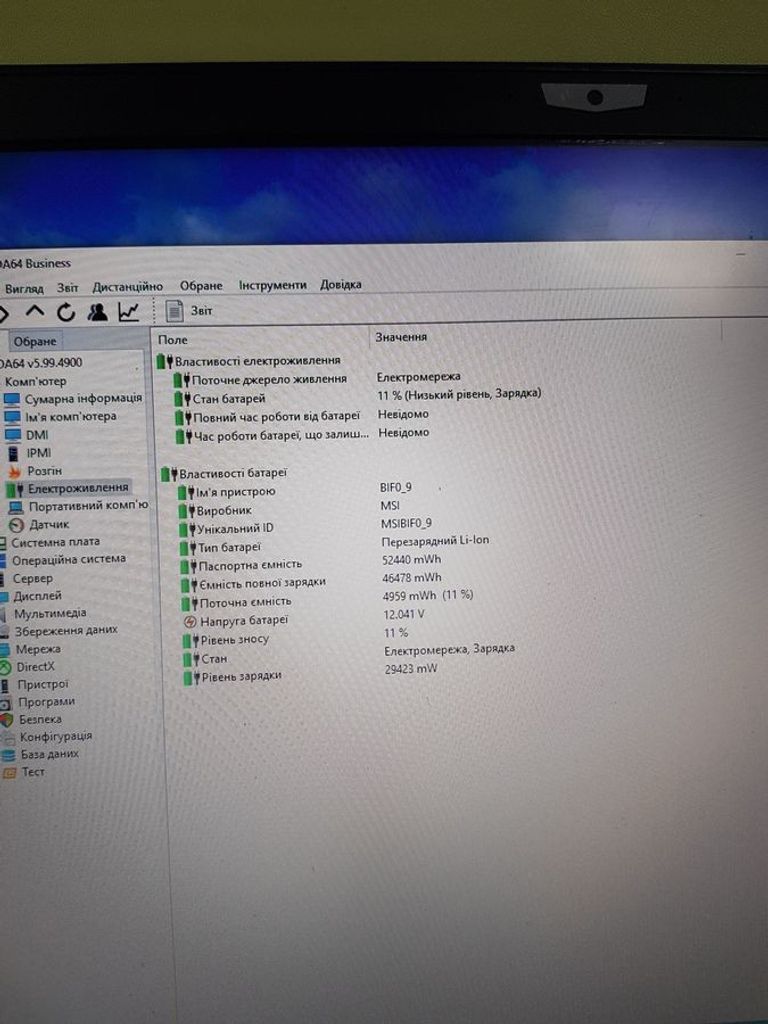Select Напруга батареї row
This screenshot has width=768, height=1024.
304,618
